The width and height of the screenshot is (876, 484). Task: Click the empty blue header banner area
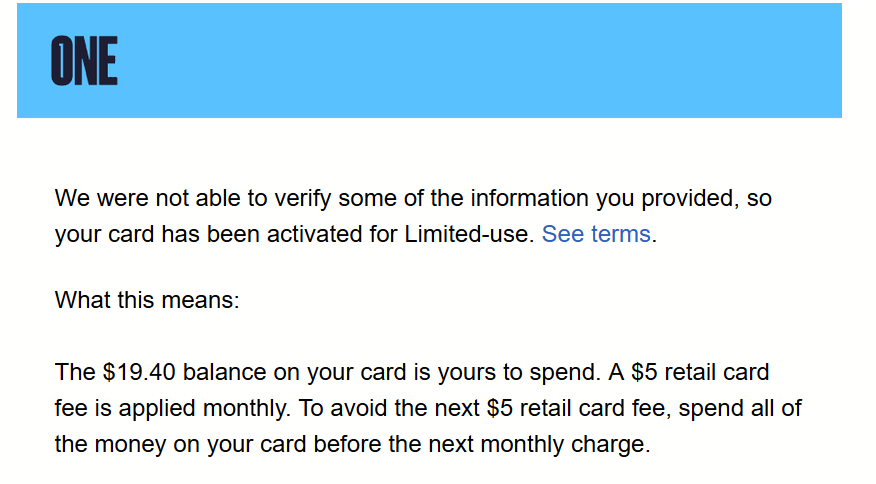[x=480, y=60]
